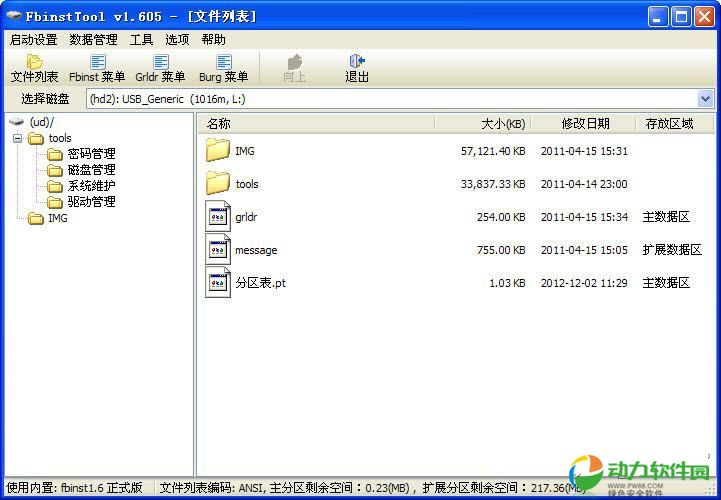Select the tools folder in file list
The image size is (721, 500).
pyautogui.click(x=246, y=184)
